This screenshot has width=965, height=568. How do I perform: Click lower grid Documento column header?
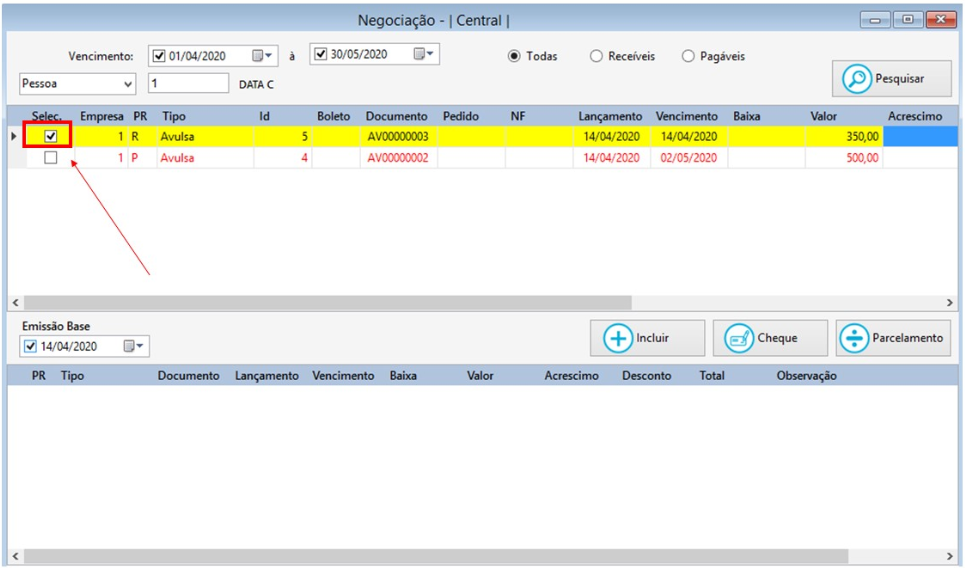tap(188, 375)
